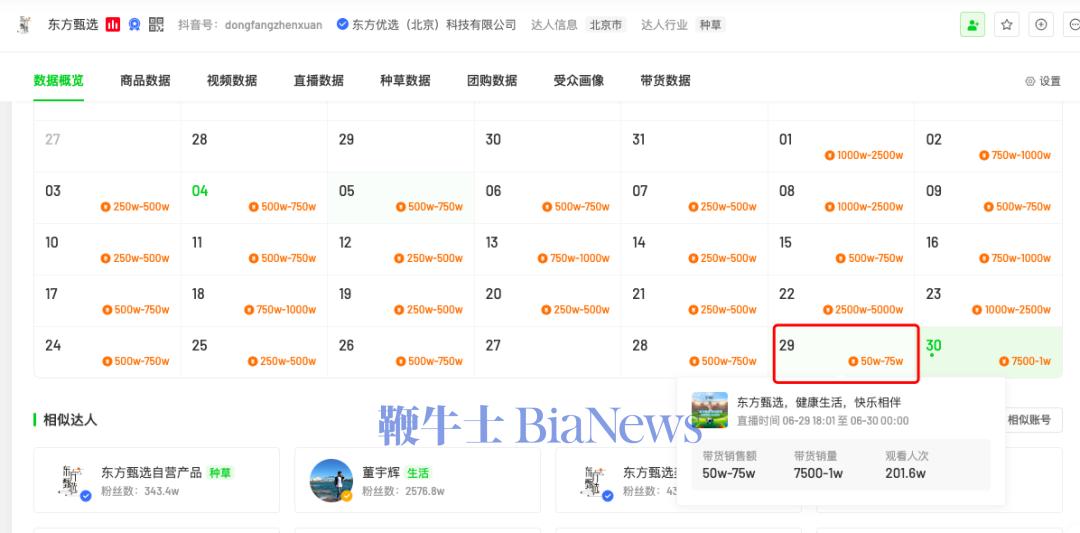The image size is (1080, 533).
Task: Click the 抖音号 dongfangzhenxuan text
Action: click(x=250, y=25)
